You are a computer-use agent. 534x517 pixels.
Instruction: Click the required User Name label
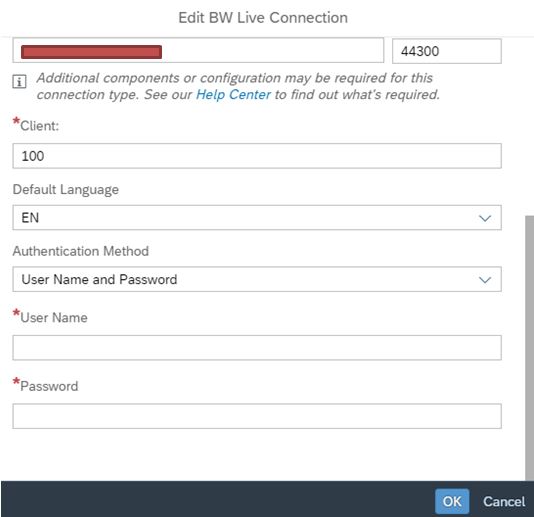point(54,318)
